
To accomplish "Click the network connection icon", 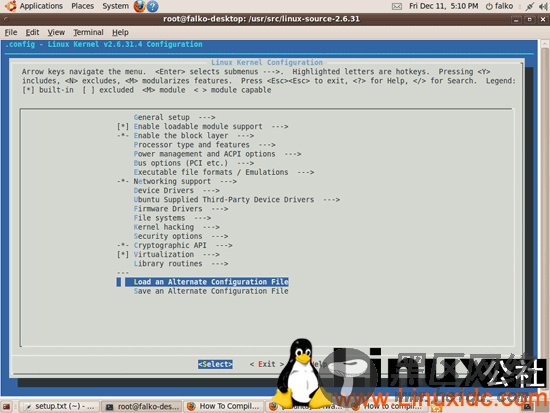I will coord(530,6).
